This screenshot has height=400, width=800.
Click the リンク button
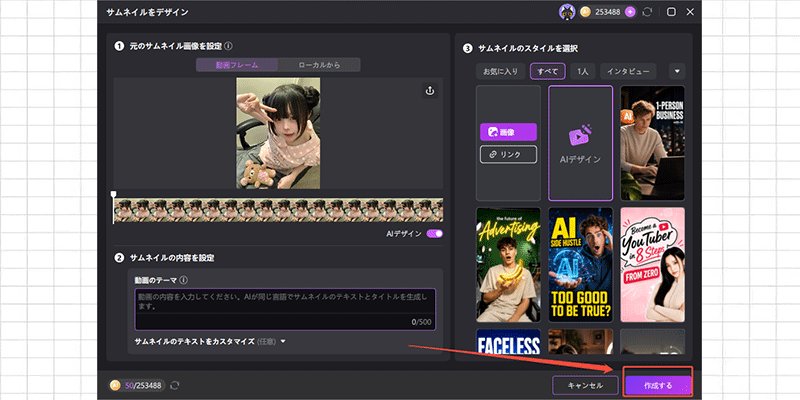pos(508,154)
